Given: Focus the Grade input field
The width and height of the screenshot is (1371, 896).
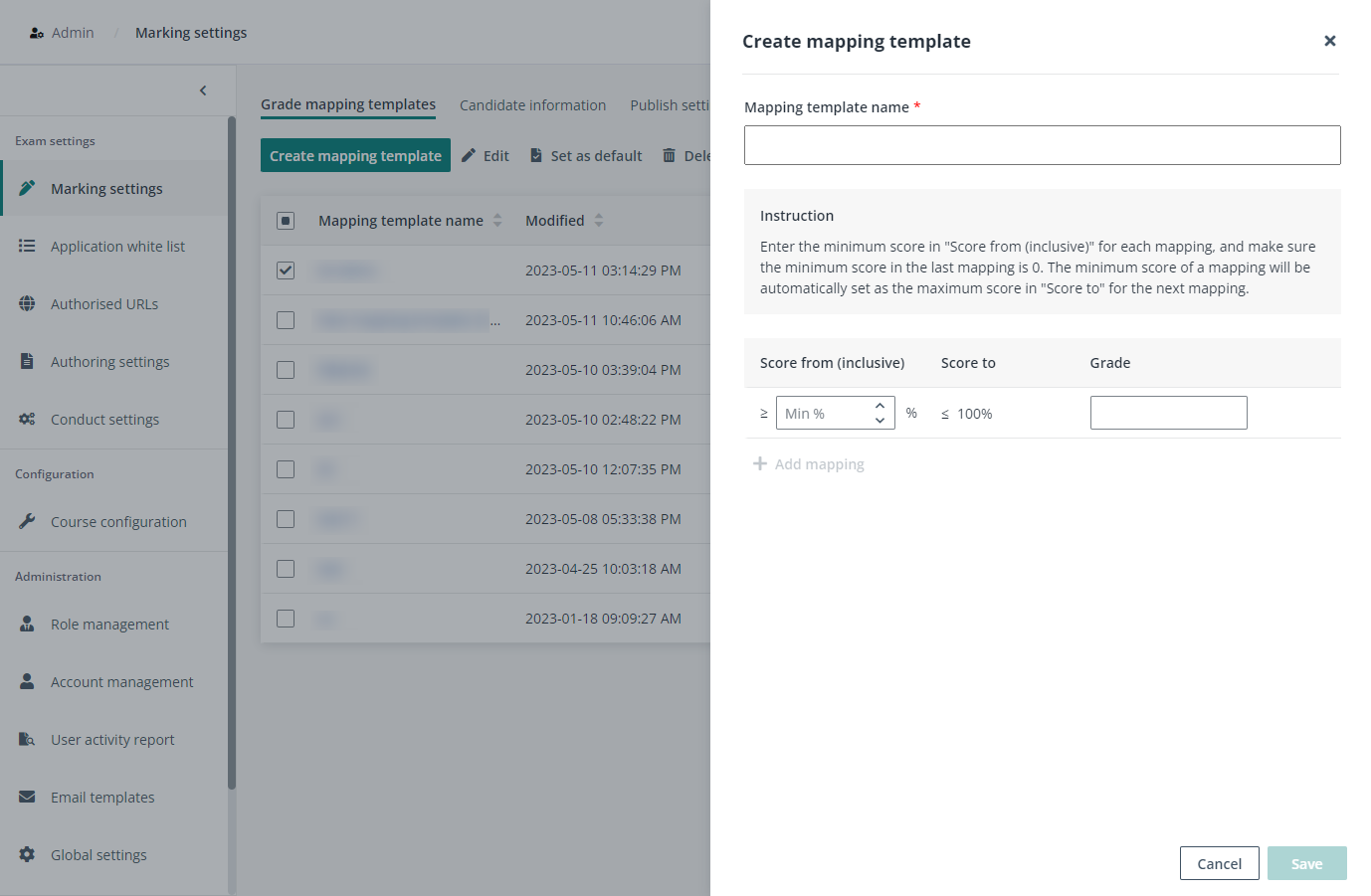Looking at the screenshot, I should point(1169,413).
